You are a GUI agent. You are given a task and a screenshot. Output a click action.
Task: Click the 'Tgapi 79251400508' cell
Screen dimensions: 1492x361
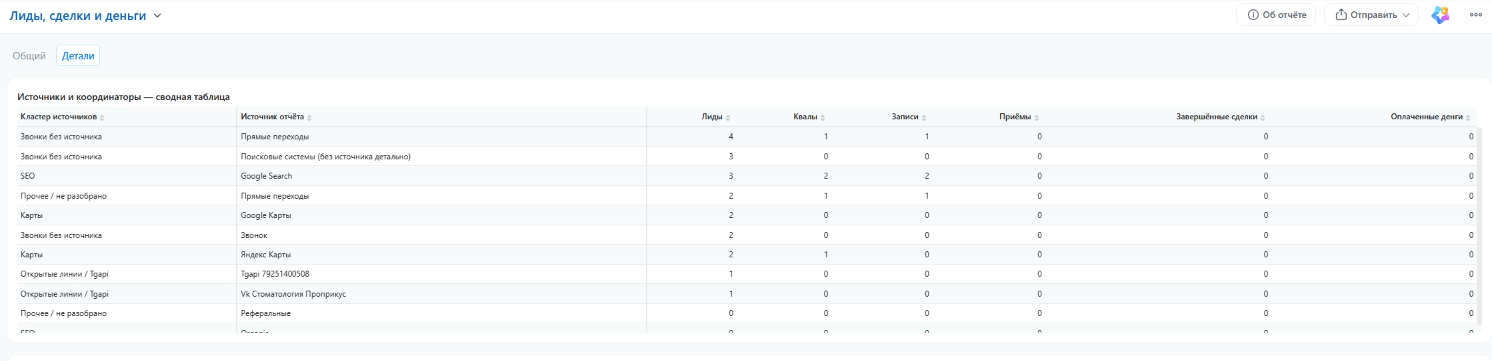coord(275,274)
